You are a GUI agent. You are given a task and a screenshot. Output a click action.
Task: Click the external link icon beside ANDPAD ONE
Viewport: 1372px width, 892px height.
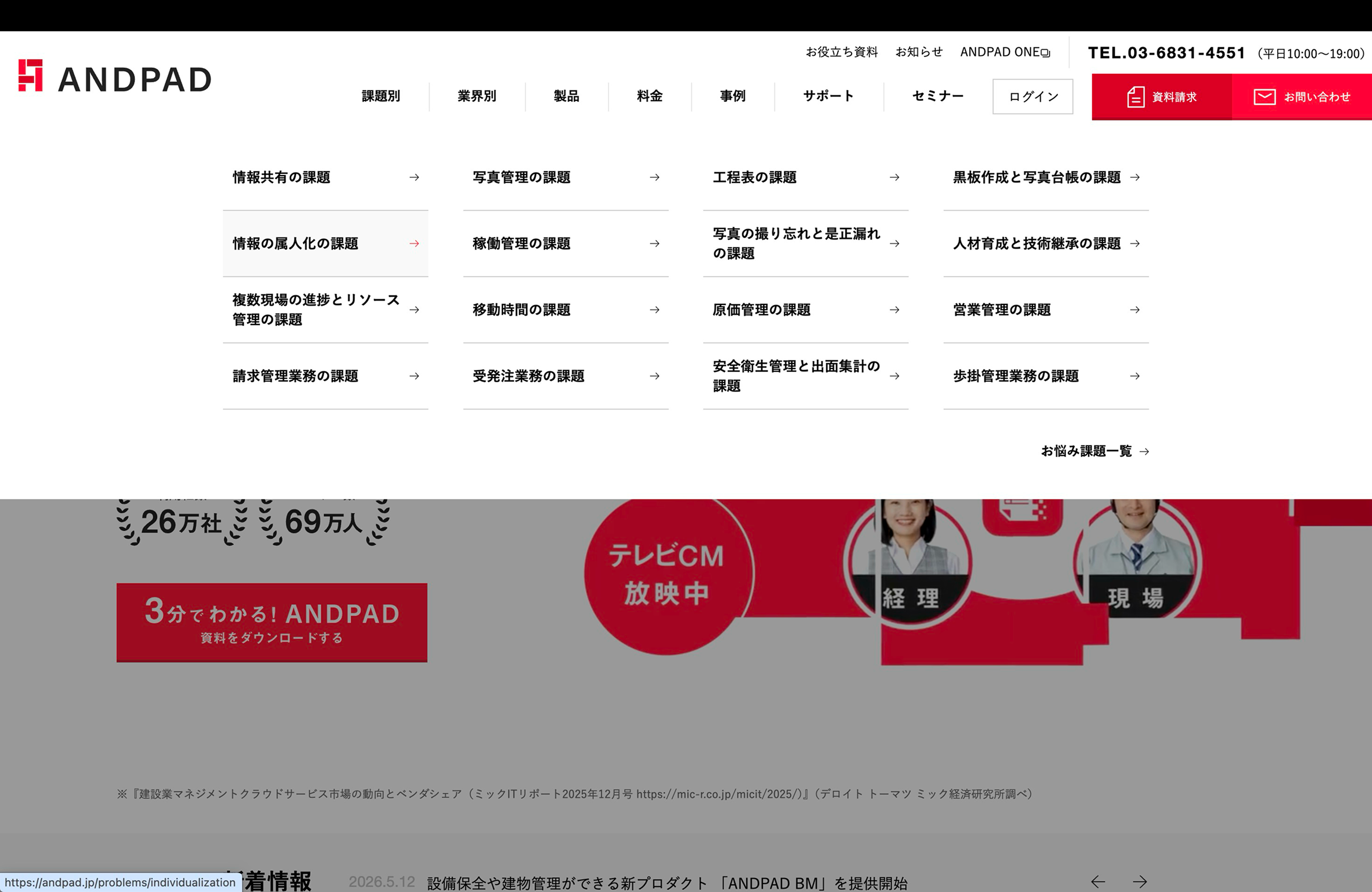(1046, 53)
